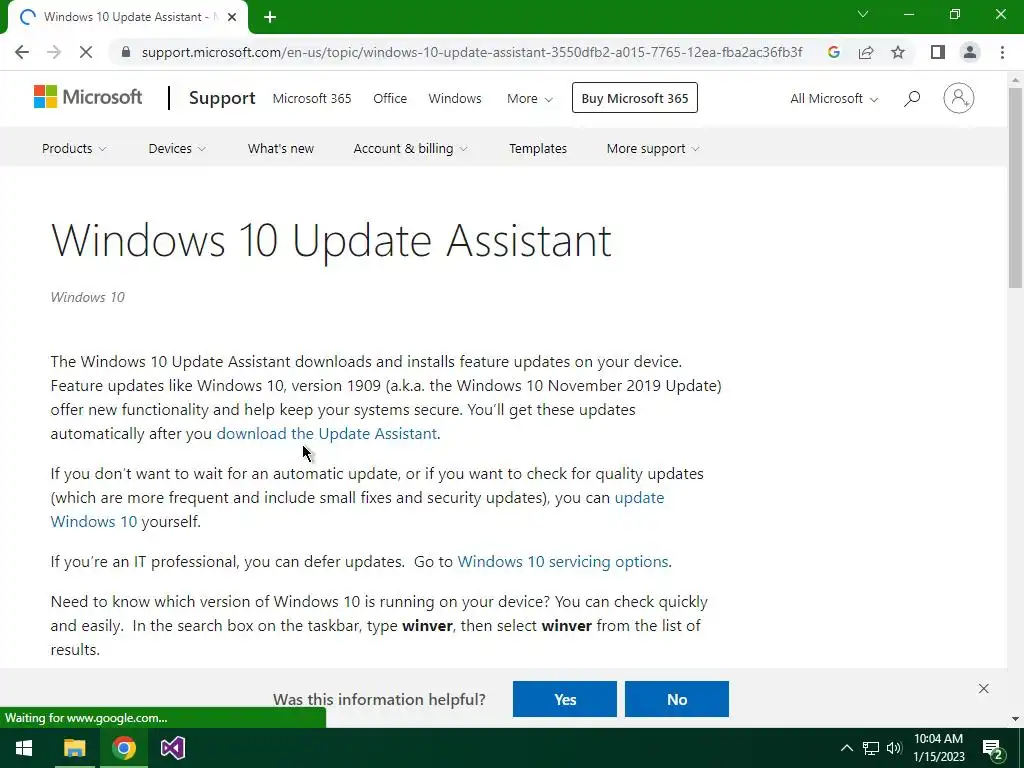This screenshot has height=768, width=1024.
Task: Open a new browser tab
Action: 270,18
